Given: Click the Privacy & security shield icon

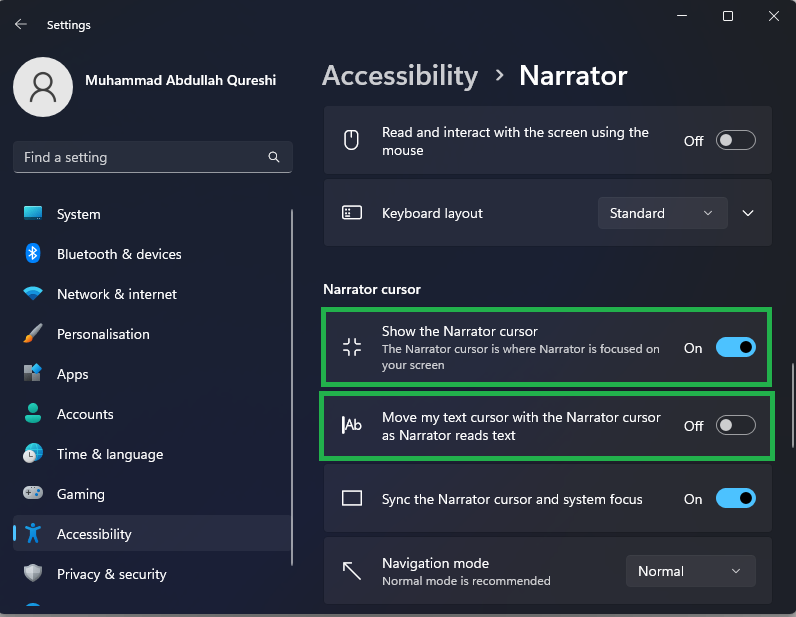Looking at the screenshot, I should [x=33, y=574].
